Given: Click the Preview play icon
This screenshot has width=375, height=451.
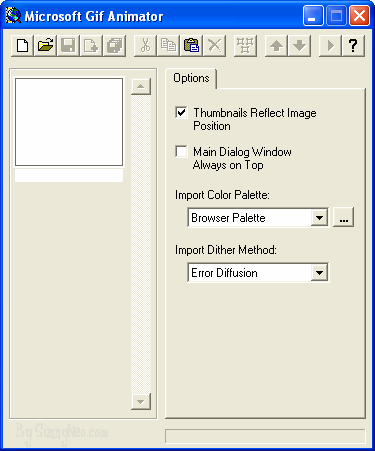Looking at the screenshot, I should [x=330, y=45].
